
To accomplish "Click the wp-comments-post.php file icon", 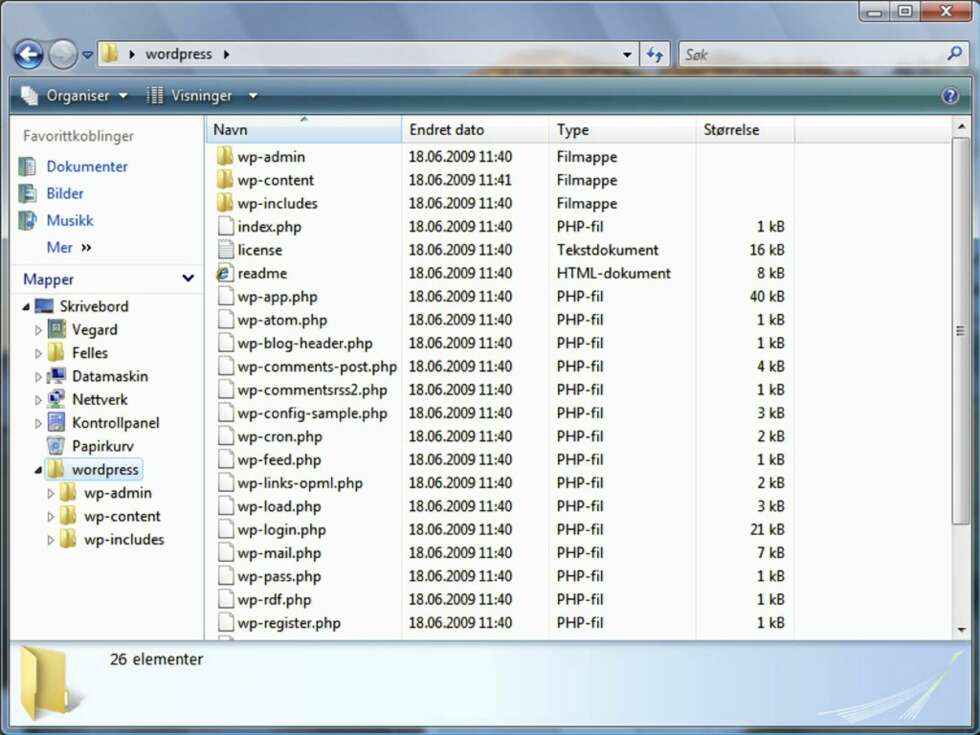I will tap(225, 366).
